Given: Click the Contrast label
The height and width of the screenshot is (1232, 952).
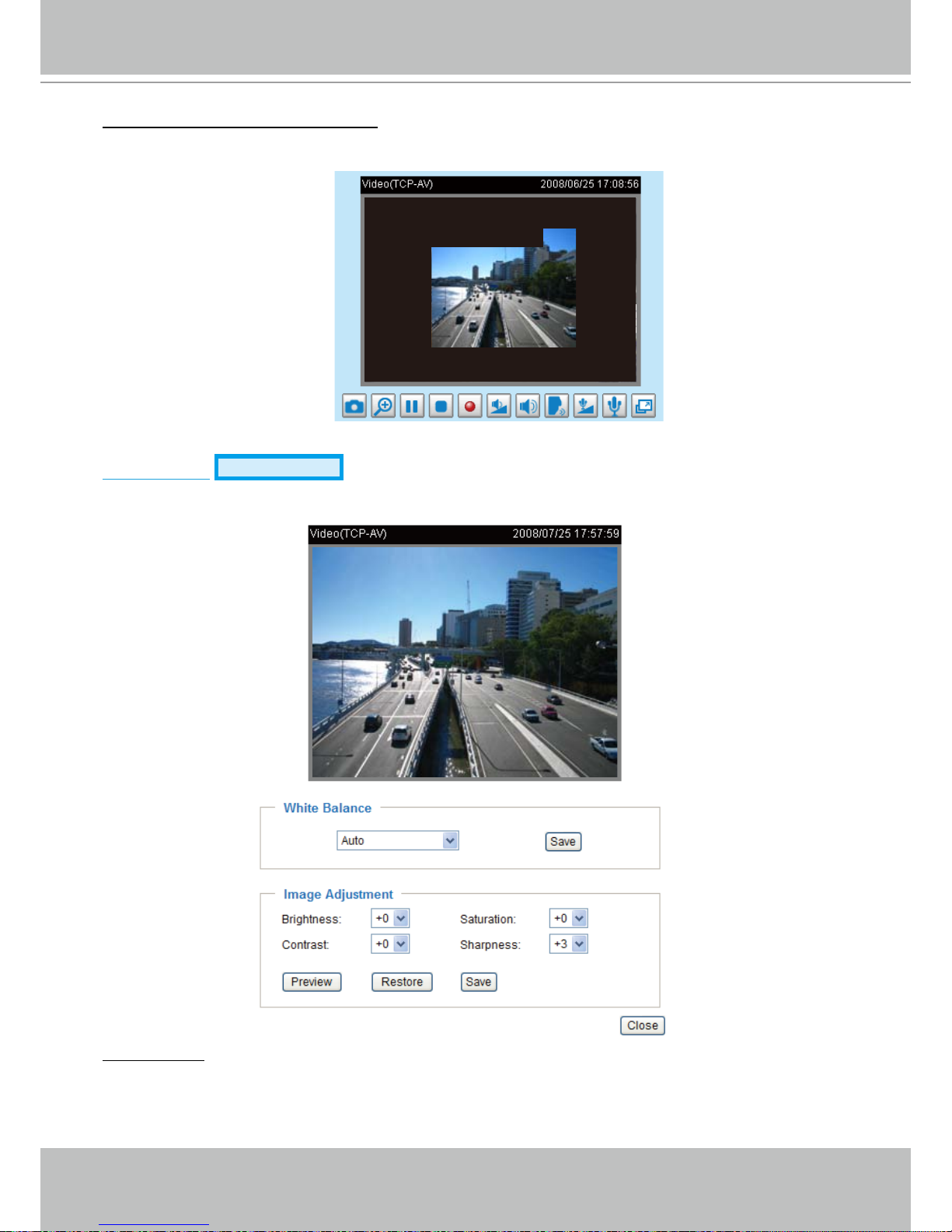Looking at the screenshot, I should [x=305, y=944].
